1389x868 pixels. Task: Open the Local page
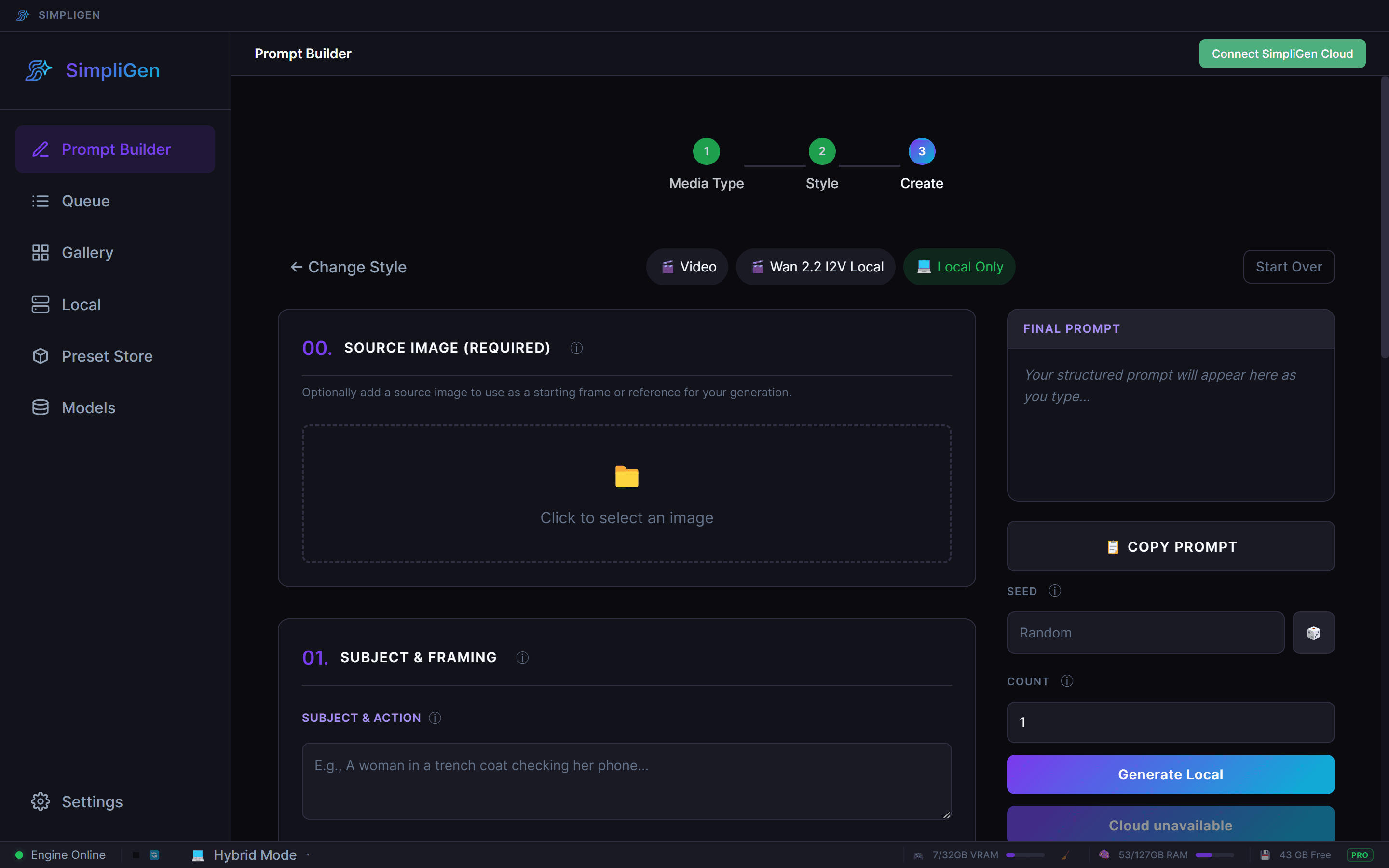115,304
